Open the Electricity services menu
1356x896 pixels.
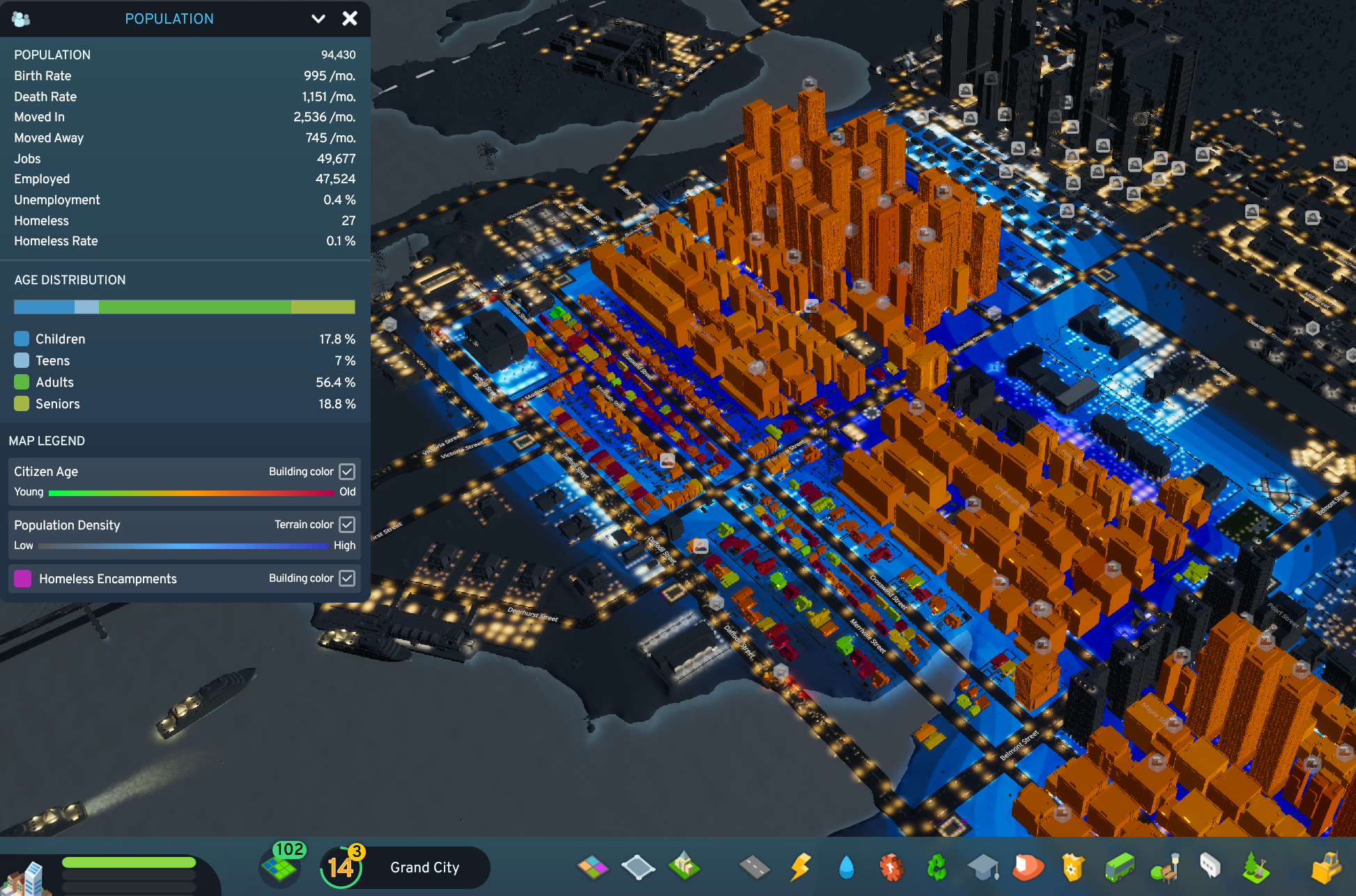[801, 867]
